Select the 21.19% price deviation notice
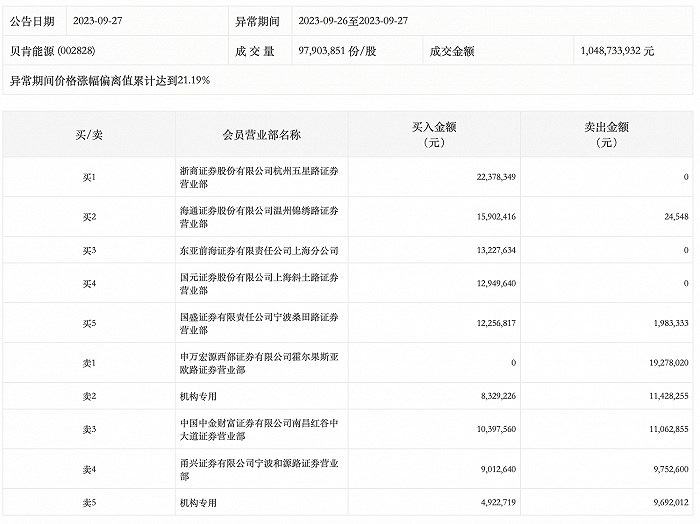The width and height of the screenshot is (700, 524). coord(110,81)
